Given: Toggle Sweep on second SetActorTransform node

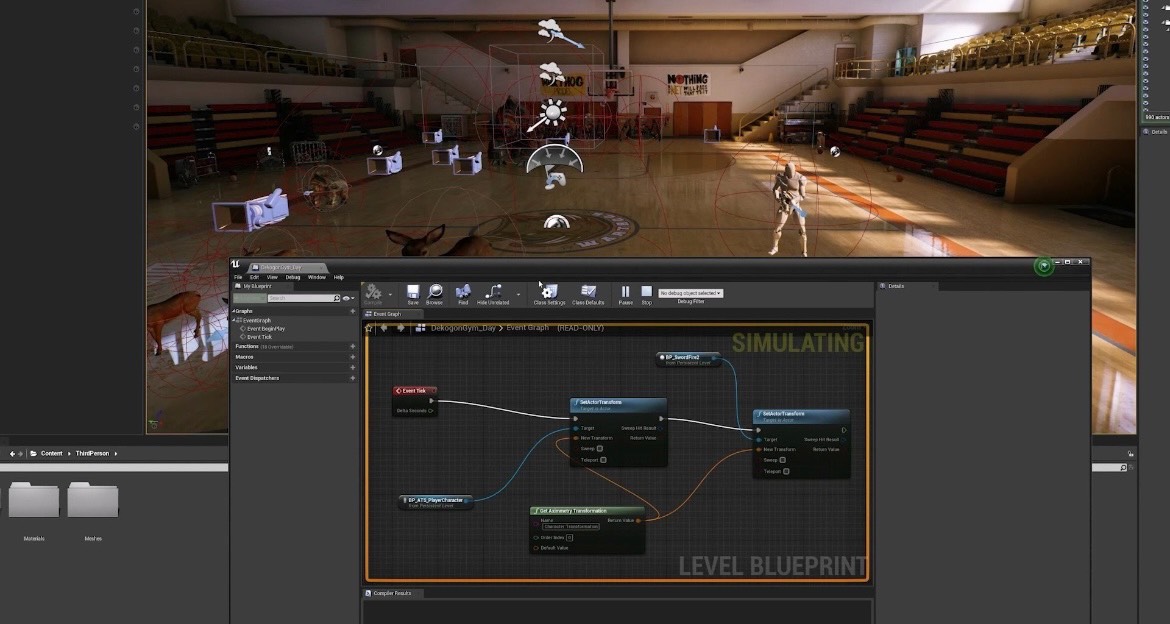Looking at the screenshot, I should [783, 460].
